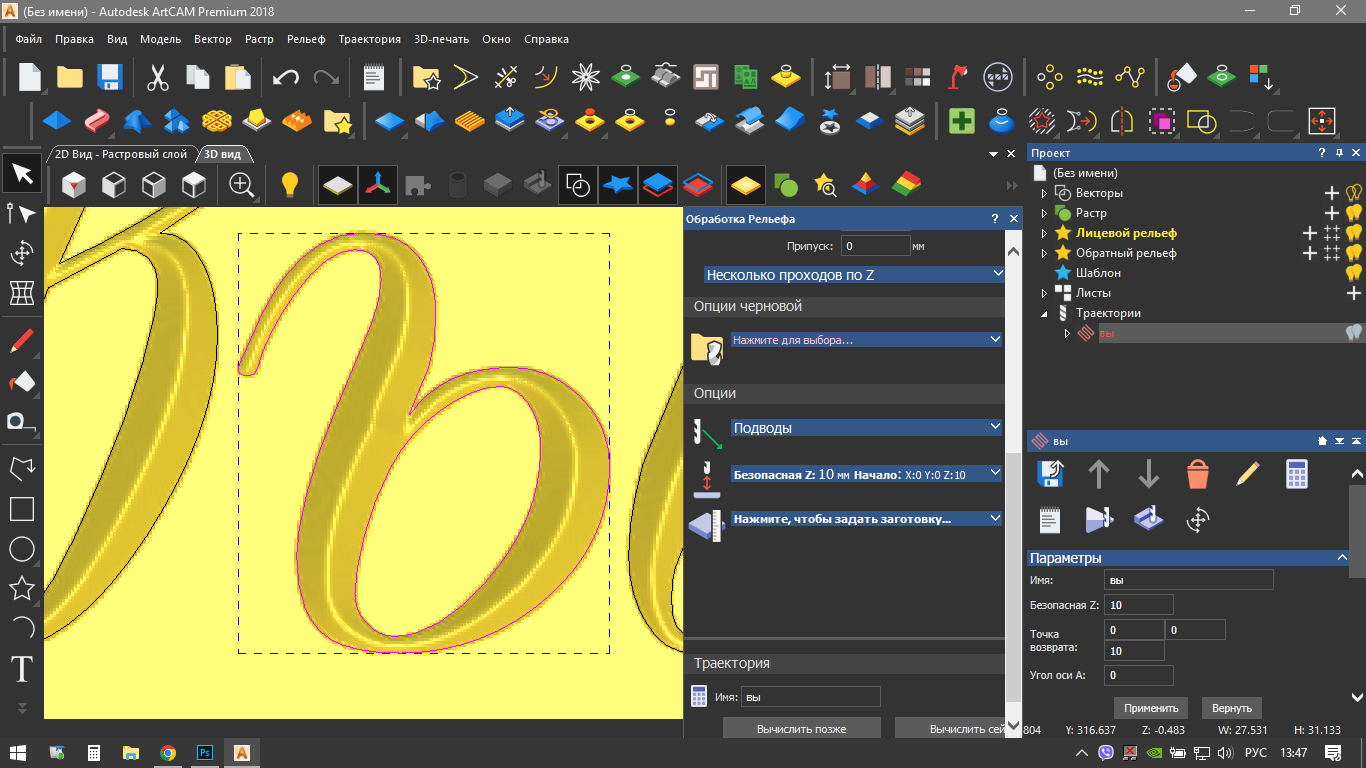
Task: Expand the Листы tree node
Action: (x=1045, y=293)
